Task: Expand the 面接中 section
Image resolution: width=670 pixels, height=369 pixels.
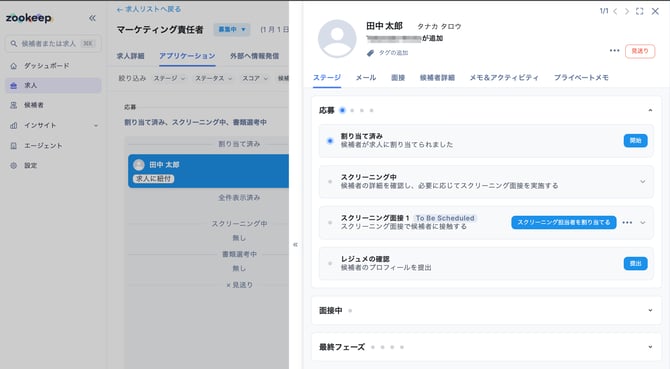Action: [x=650, y=310]
